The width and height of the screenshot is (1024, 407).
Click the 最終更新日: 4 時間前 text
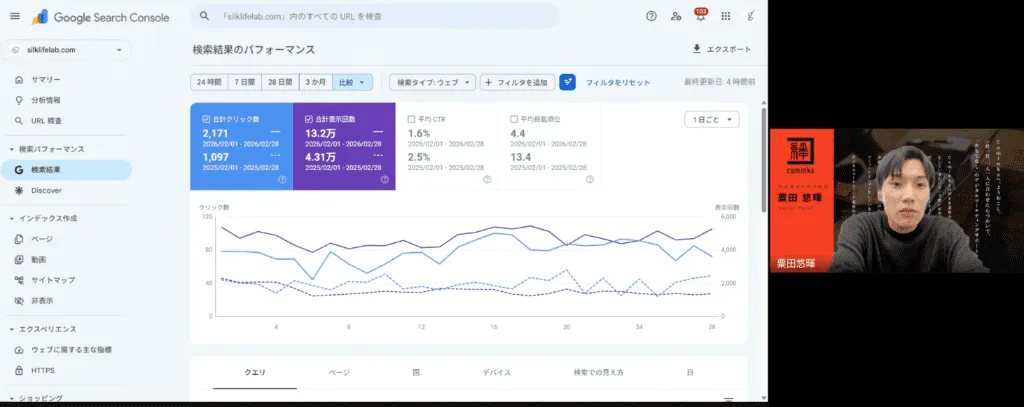pyautogui.click(x=720, y=82)
